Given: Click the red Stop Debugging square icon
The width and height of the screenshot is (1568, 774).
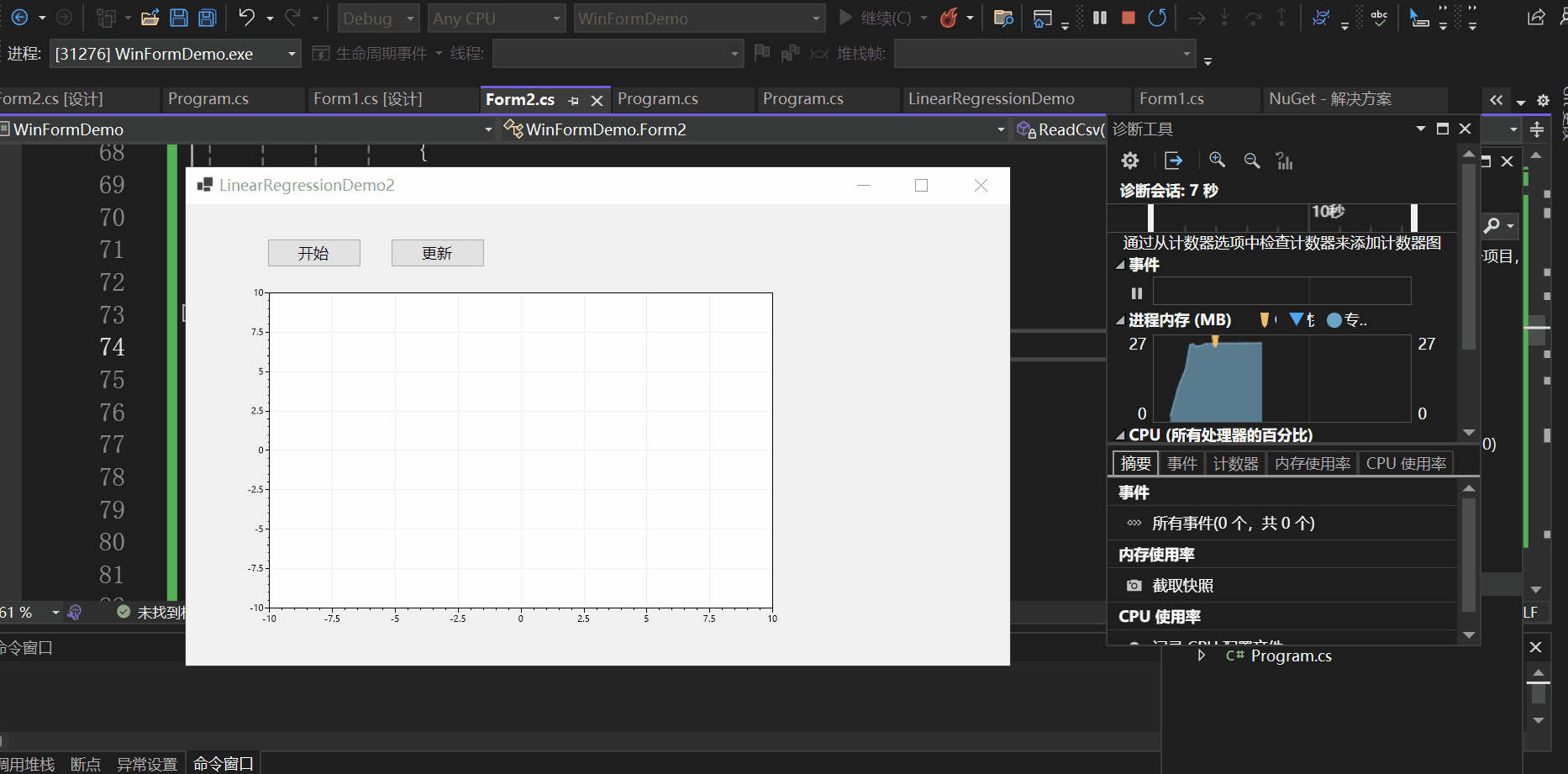Looking at the screenshot, I should pos(1129,18).
